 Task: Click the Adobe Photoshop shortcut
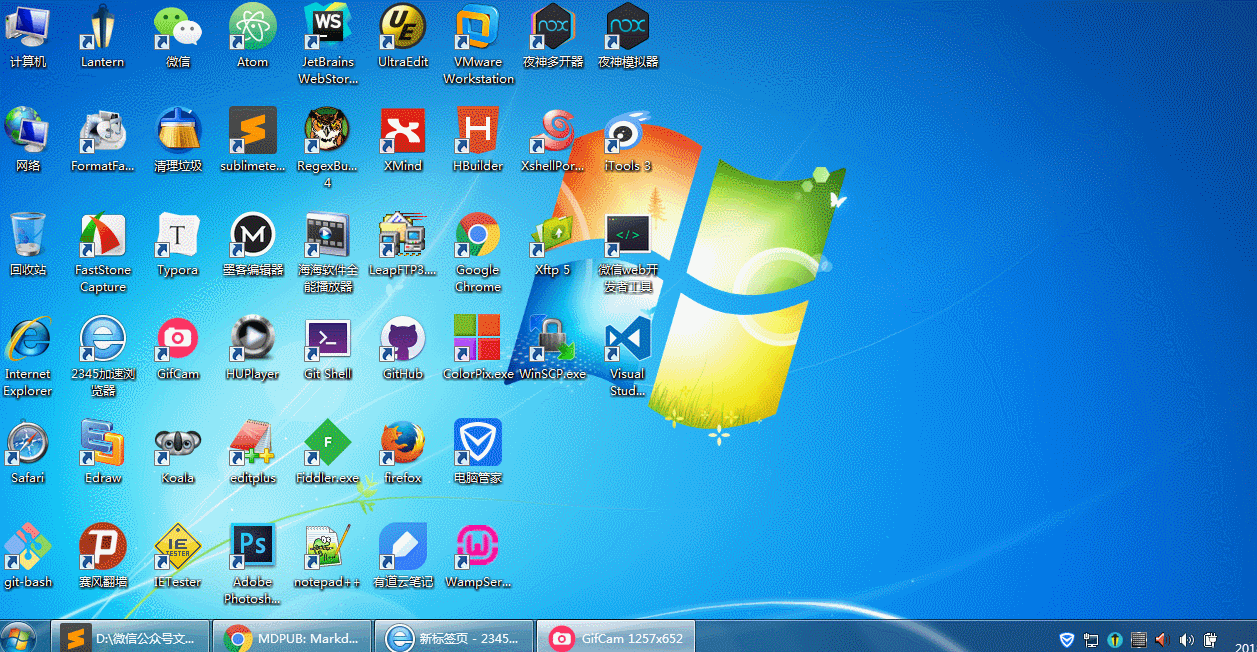[253, 564]
